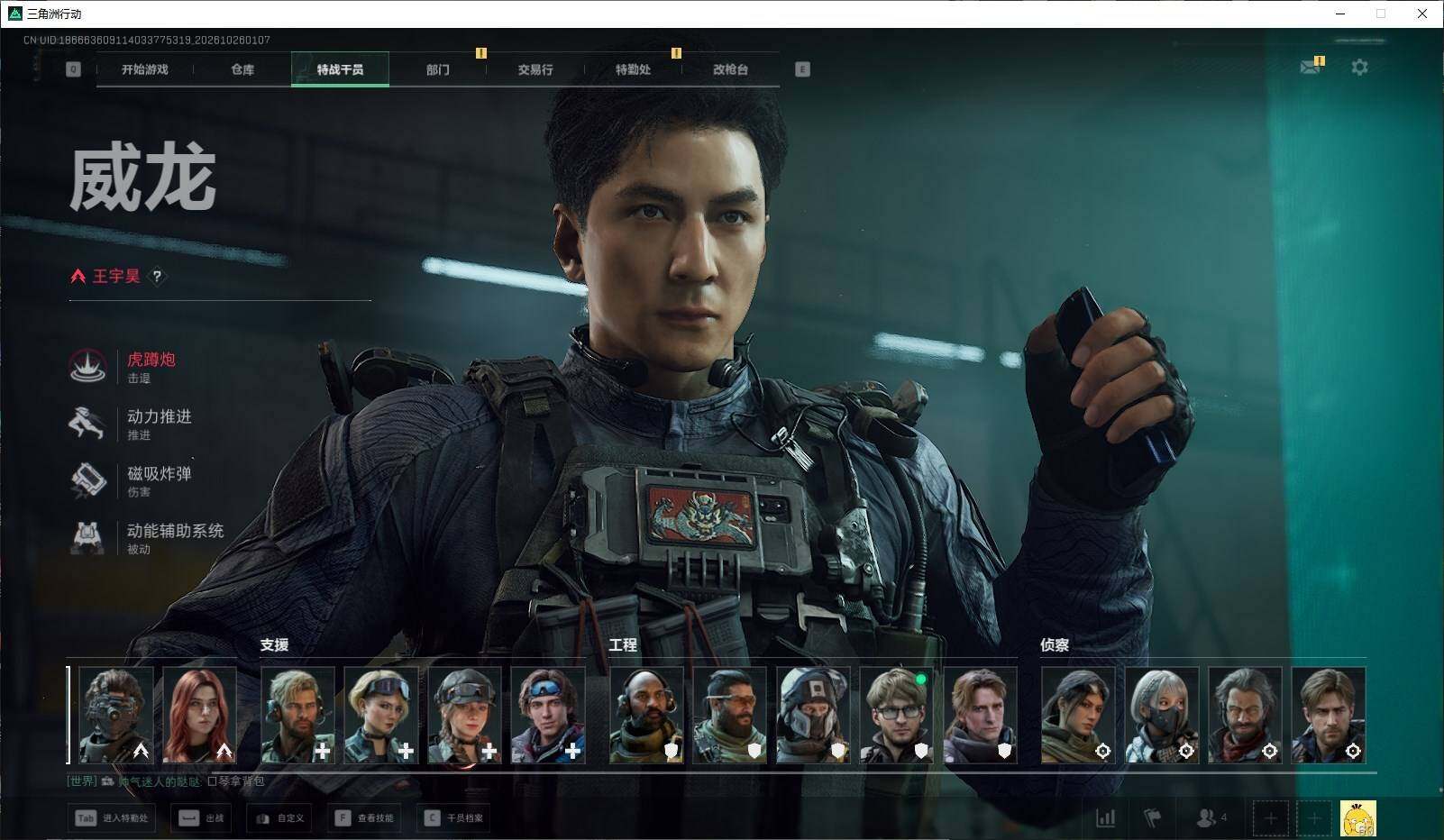Select the first 工程 operator with headphones
Screen dimensions: 1444x840
click(646, 715)
